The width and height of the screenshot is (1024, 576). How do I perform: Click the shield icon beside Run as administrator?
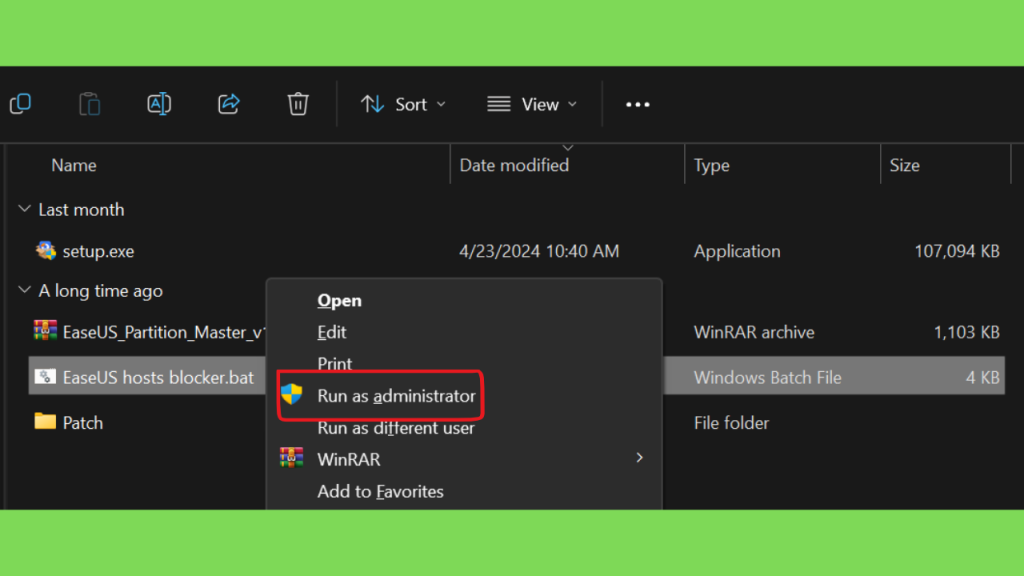click(292, 394)
